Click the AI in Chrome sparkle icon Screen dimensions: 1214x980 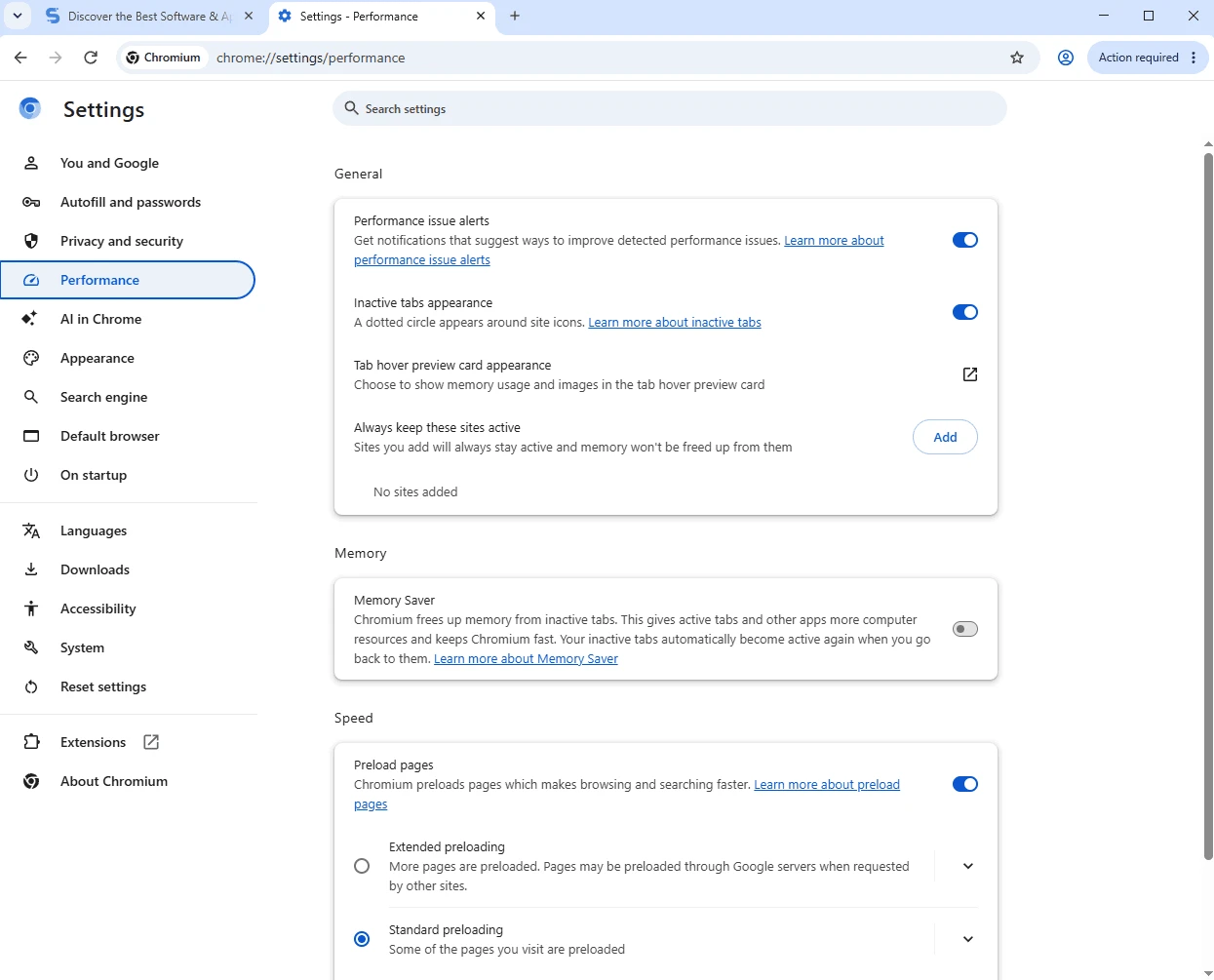31,319
